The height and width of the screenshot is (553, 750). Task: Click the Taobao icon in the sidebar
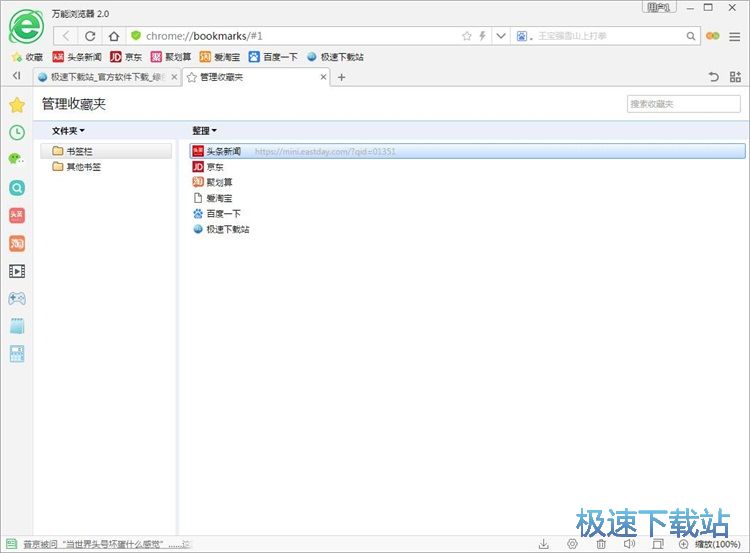click(16, 243)
